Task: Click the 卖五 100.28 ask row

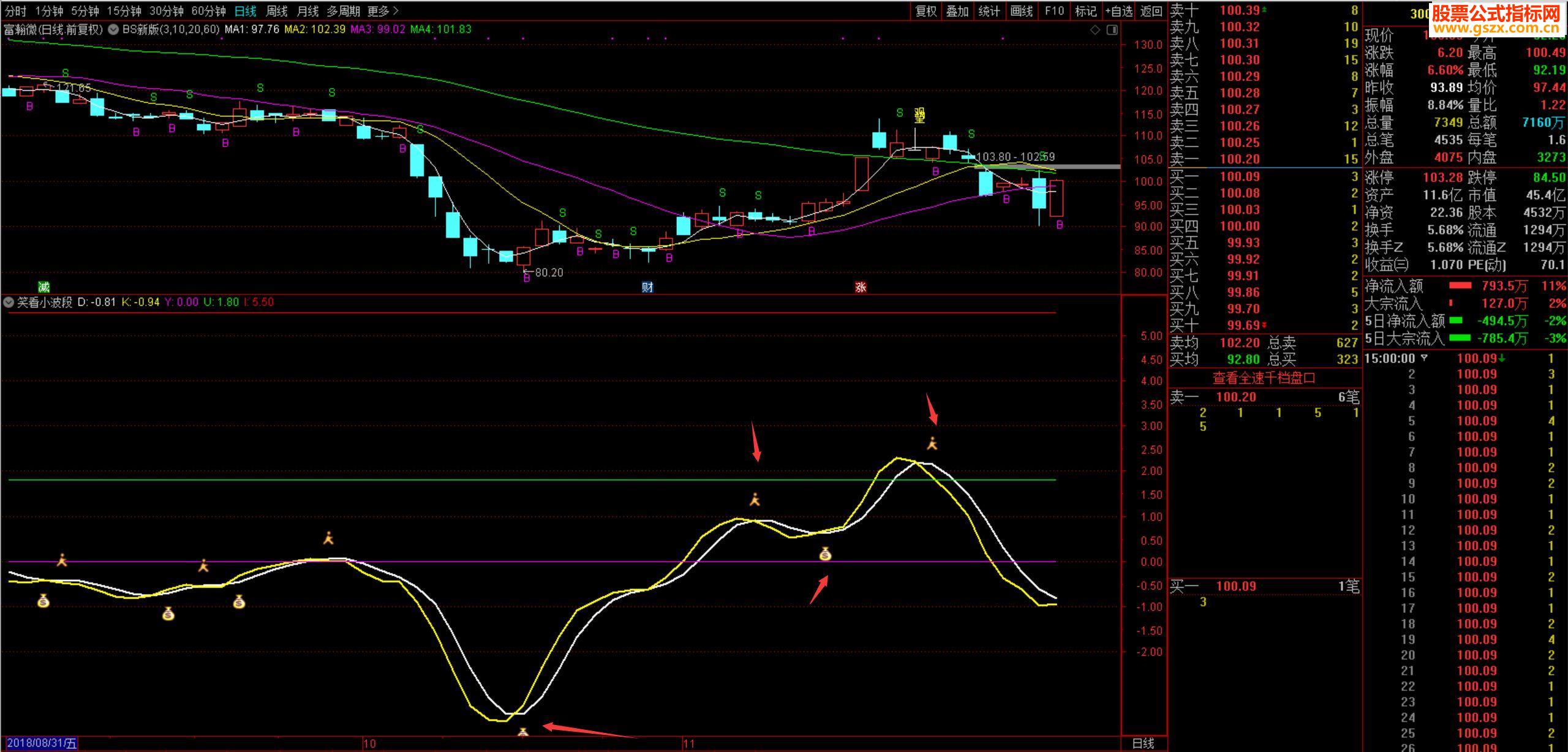Action: coord(1265,93)
